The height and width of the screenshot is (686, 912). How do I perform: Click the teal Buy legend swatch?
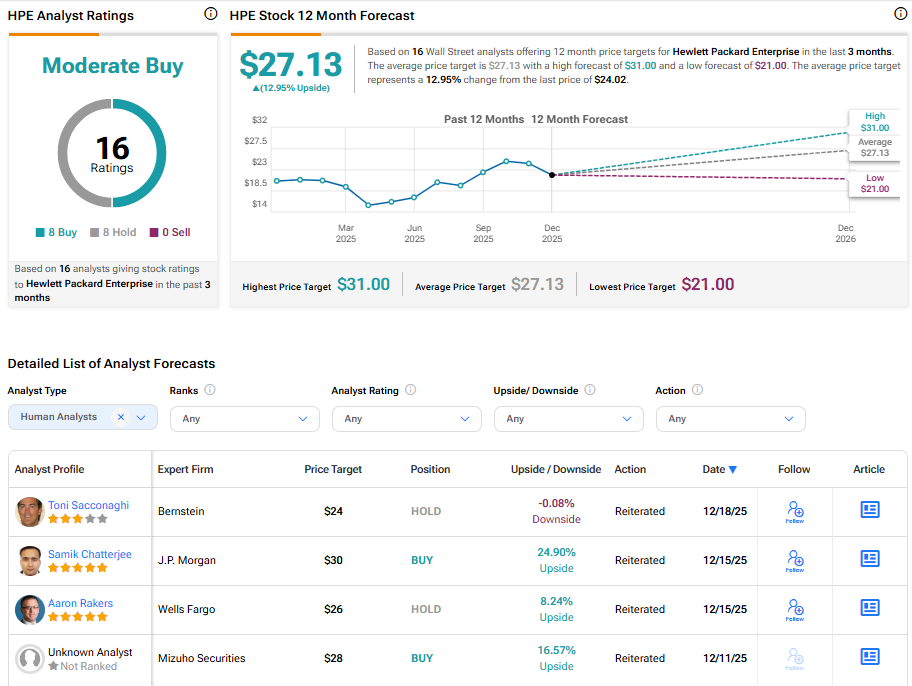pyautogui.click(x=40, y=232)
